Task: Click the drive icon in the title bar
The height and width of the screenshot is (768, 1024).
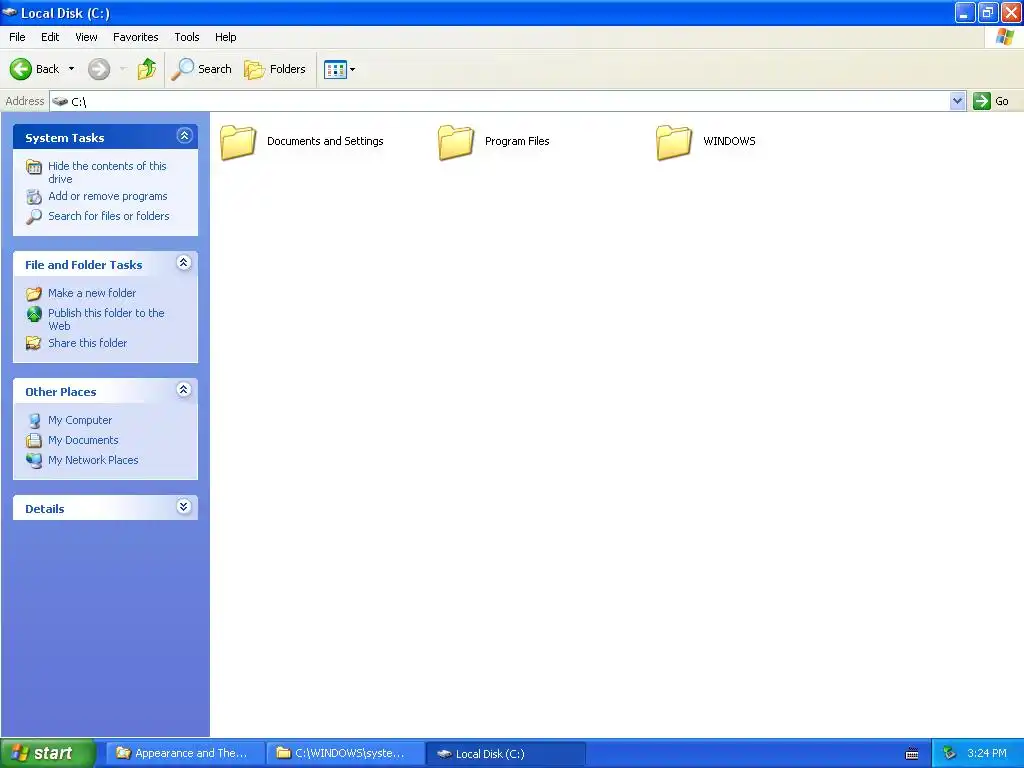Action: click(x=10, y=12)
